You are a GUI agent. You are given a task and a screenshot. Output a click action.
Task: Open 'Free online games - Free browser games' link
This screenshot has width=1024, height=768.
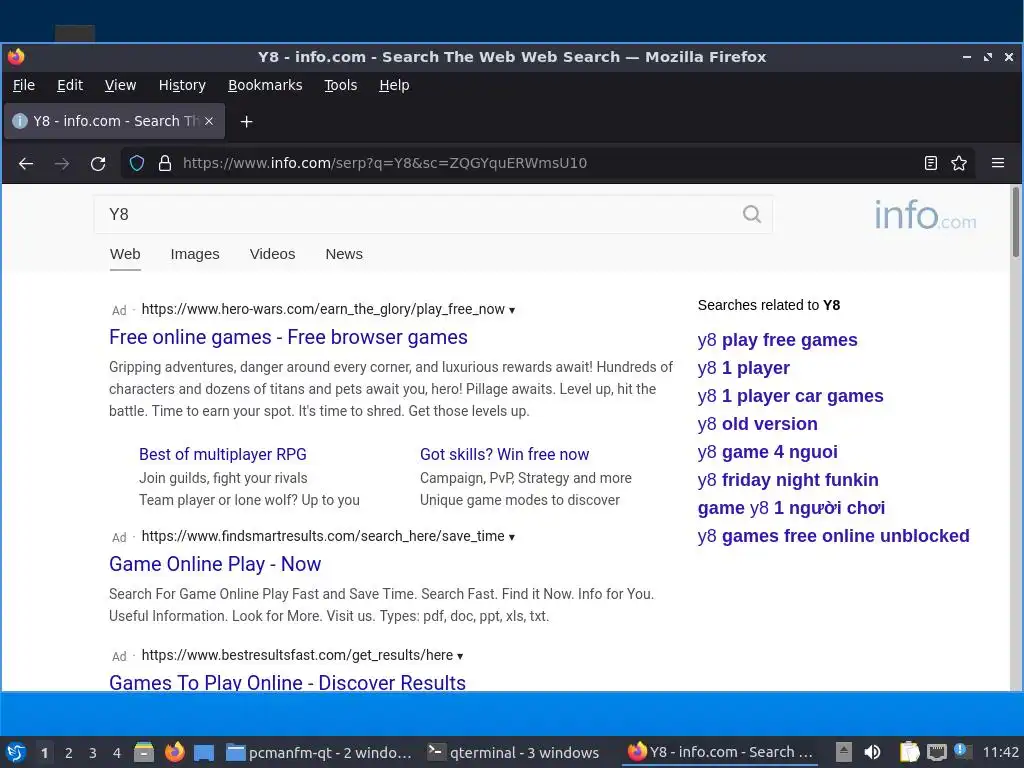288,337
